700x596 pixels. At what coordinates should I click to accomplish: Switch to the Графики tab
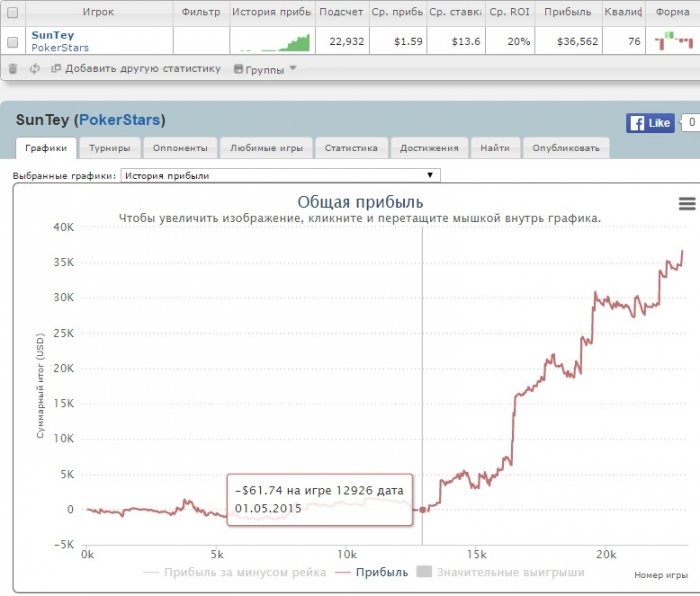tap(46, 148)
